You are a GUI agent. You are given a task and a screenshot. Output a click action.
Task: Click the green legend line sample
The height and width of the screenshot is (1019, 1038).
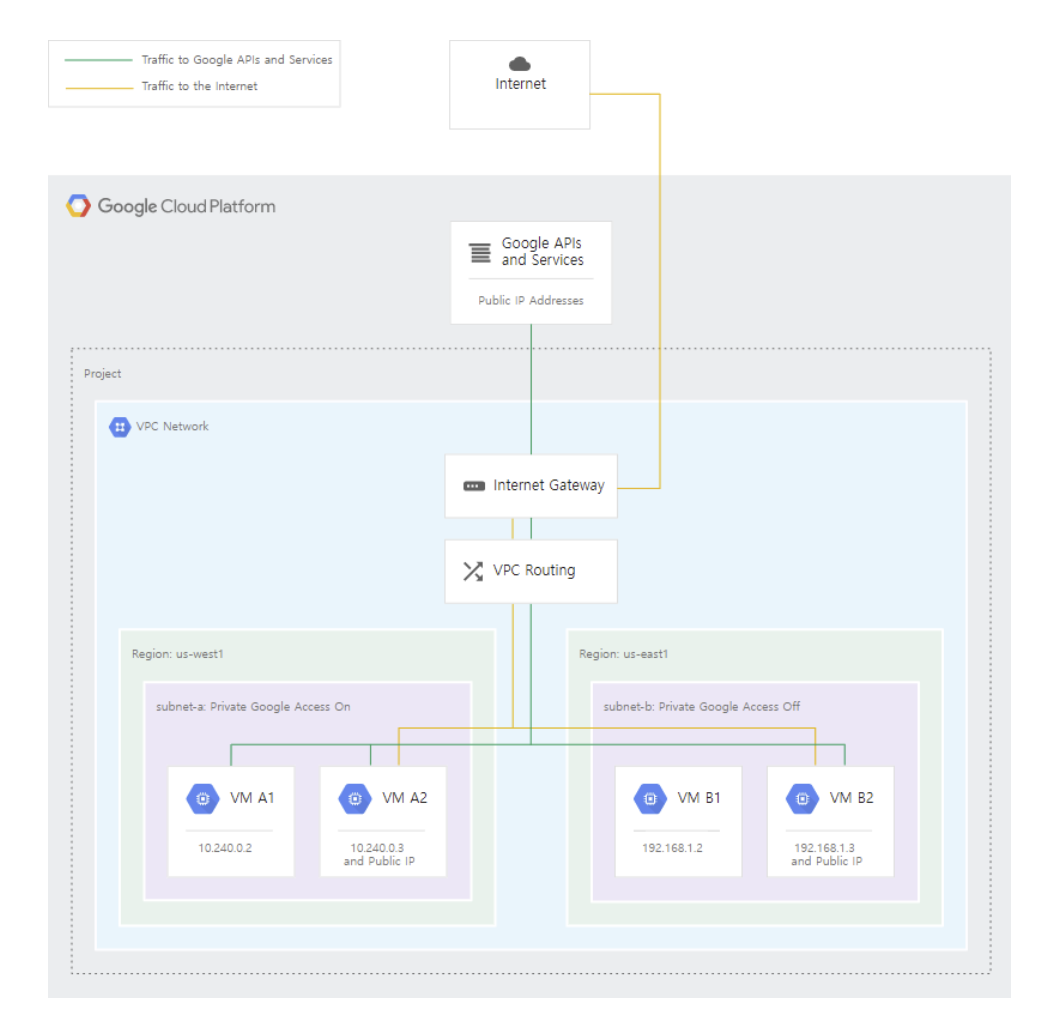tap(99, 60)
